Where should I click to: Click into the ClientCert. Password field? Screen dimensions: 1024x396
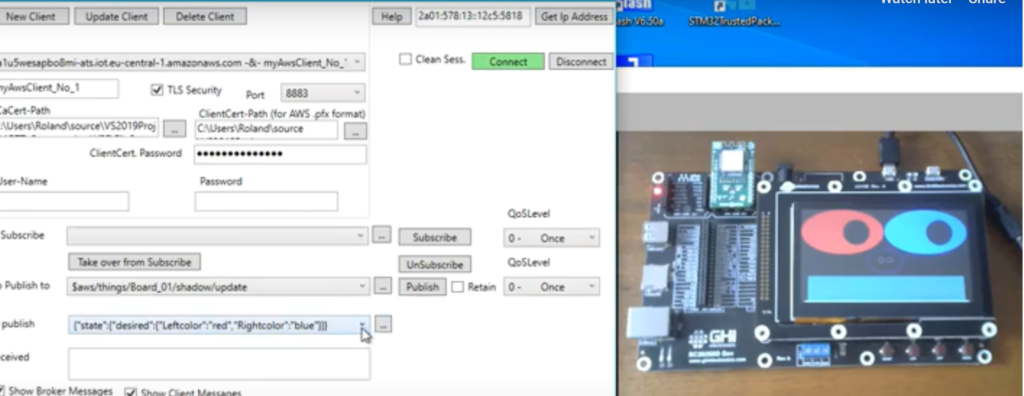280,154
